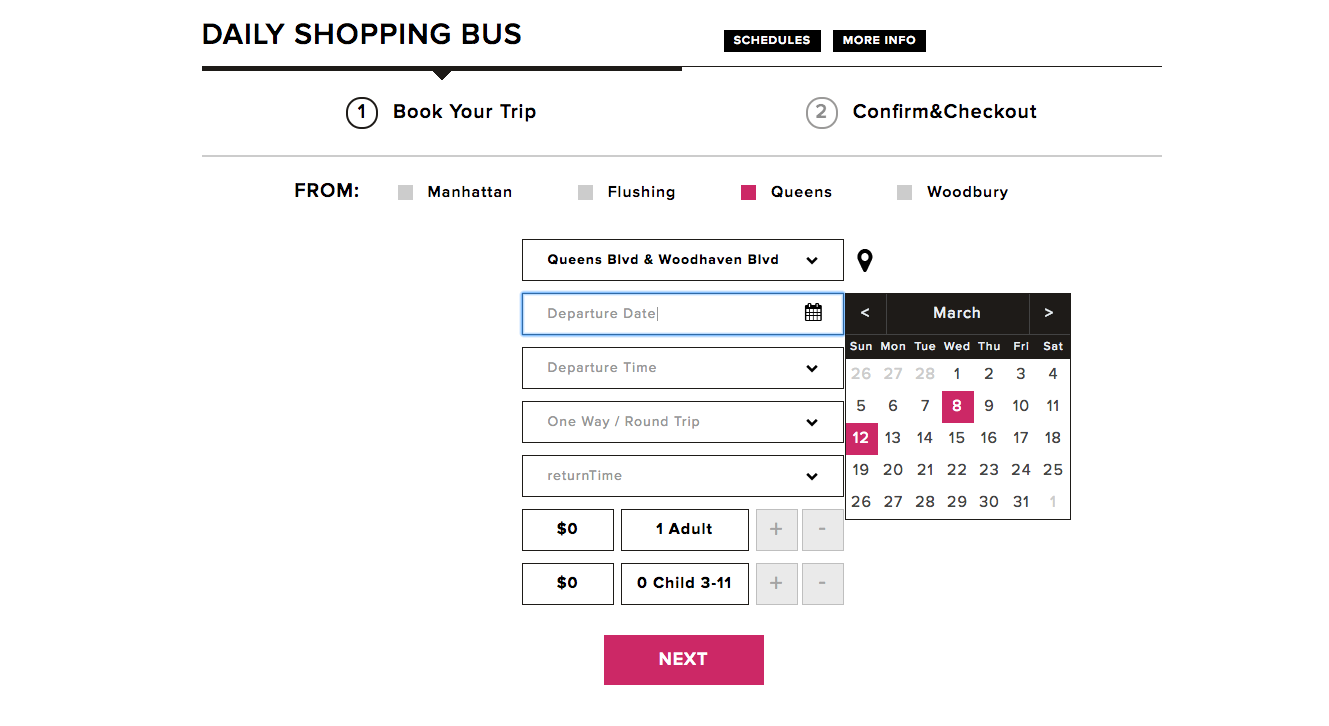The height and width of the screenshot is (726, 1329).
Task: Select Flushing as departure origin
Action: (x=586, y=193)
